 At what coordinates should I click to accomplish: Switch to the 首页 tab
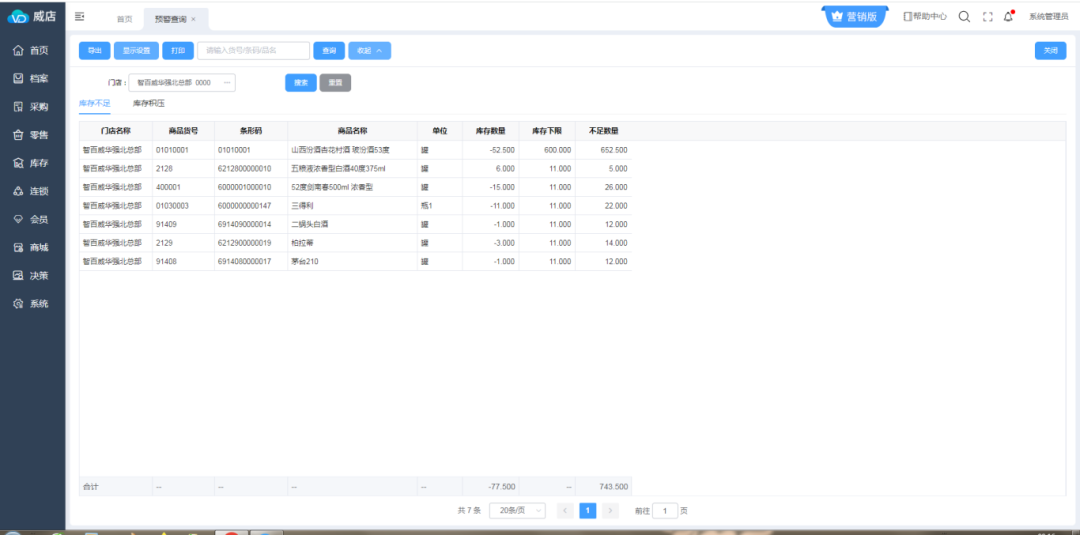(124, 19)
